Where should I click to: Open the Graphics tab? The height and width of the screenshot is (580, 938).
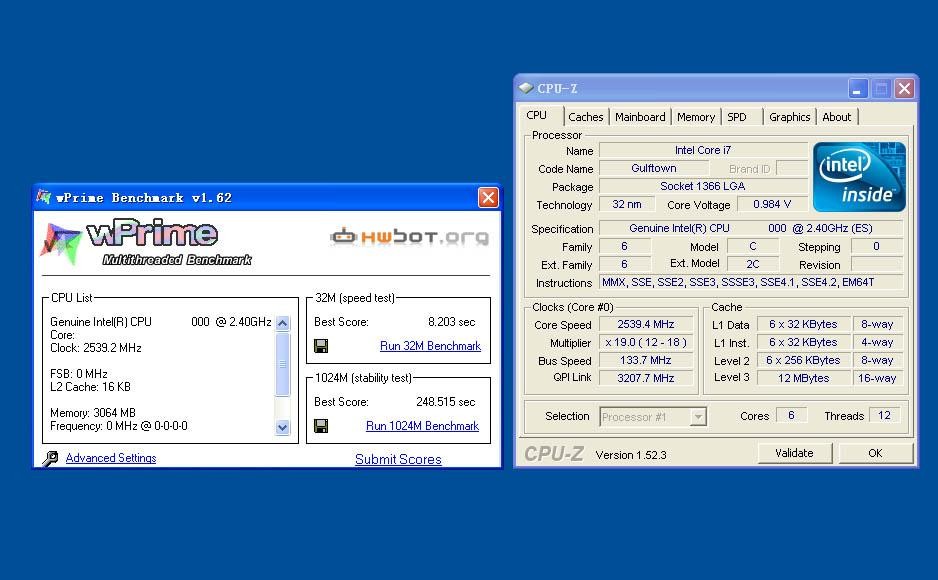(x=790, y=117)
